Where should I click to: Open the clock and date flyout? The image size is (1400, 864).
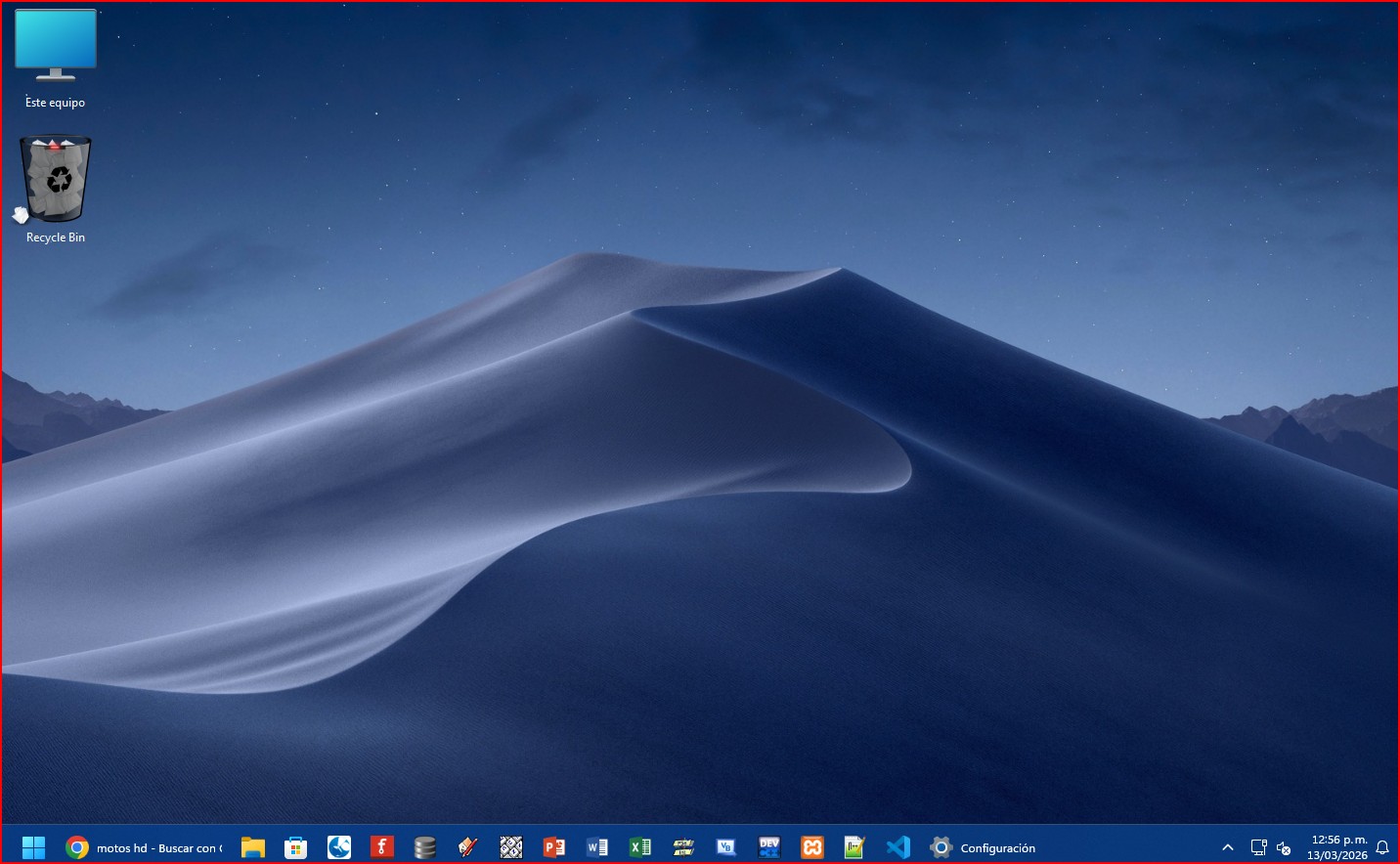coord(1338,847)
